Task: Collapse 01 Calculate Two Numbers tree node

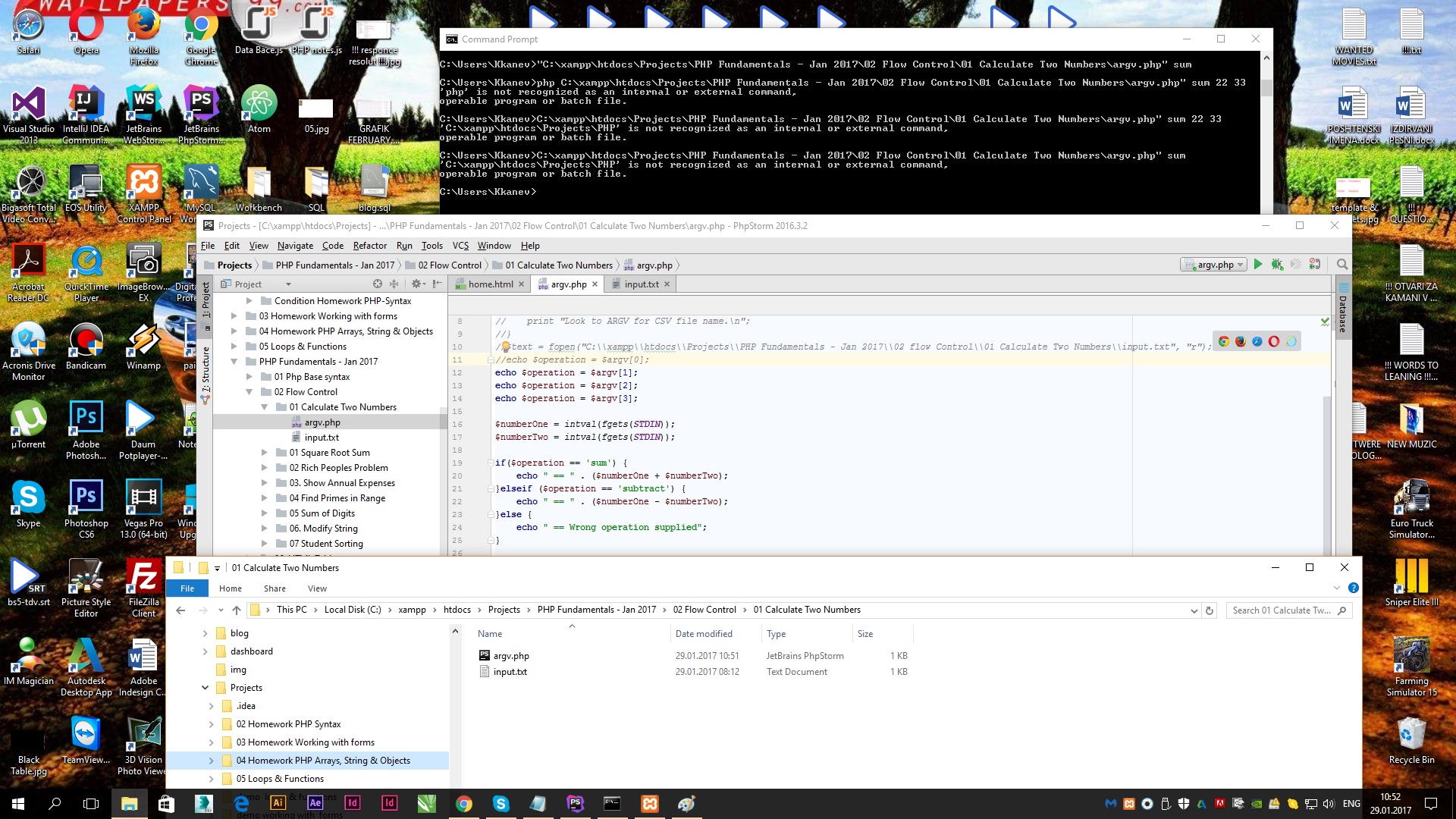Action: tap(264, 407)
